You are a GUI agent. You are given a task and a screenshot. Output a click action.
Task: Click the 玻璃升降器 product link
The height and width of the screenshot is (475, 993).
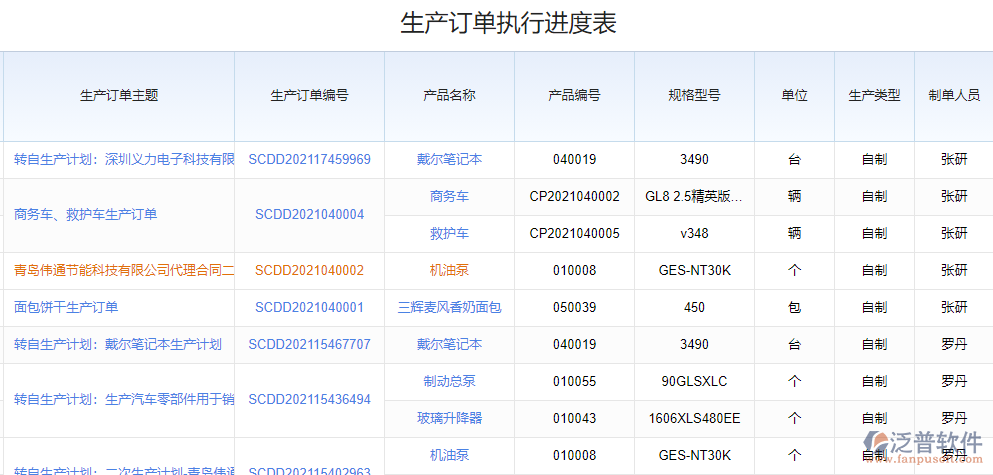point(449,418)
